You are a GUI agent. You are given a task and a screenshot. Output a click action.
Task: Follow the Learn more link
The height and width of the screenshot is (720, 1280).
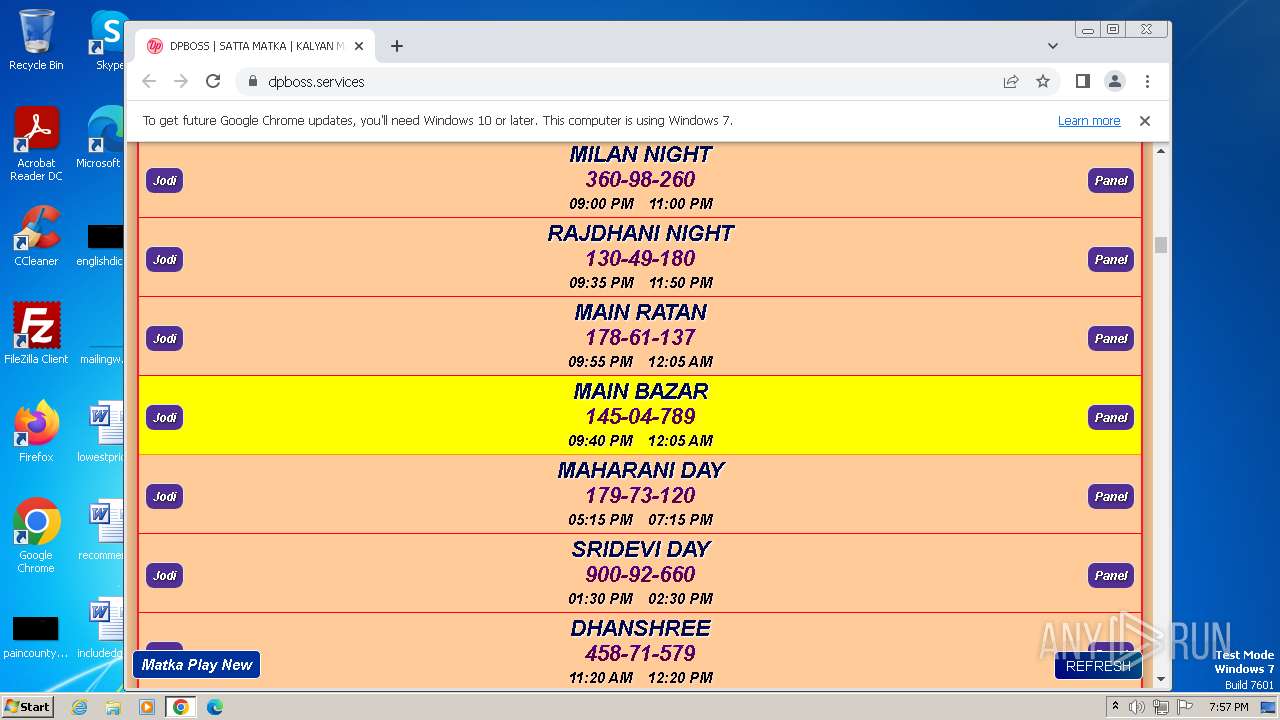click(1089, 121)
